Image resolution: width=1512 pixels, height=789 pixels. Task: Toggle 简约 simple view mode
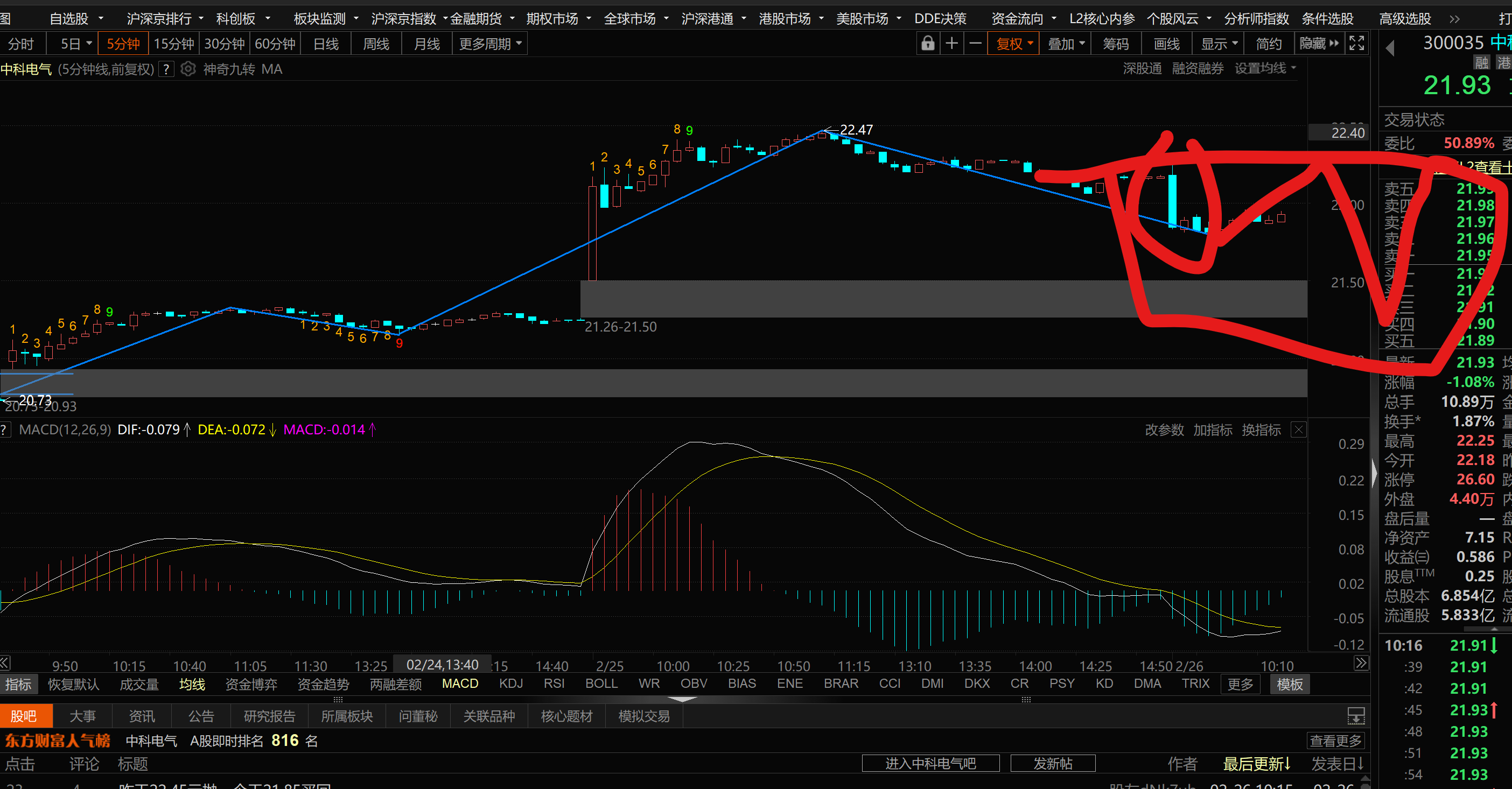(1269, 44)
